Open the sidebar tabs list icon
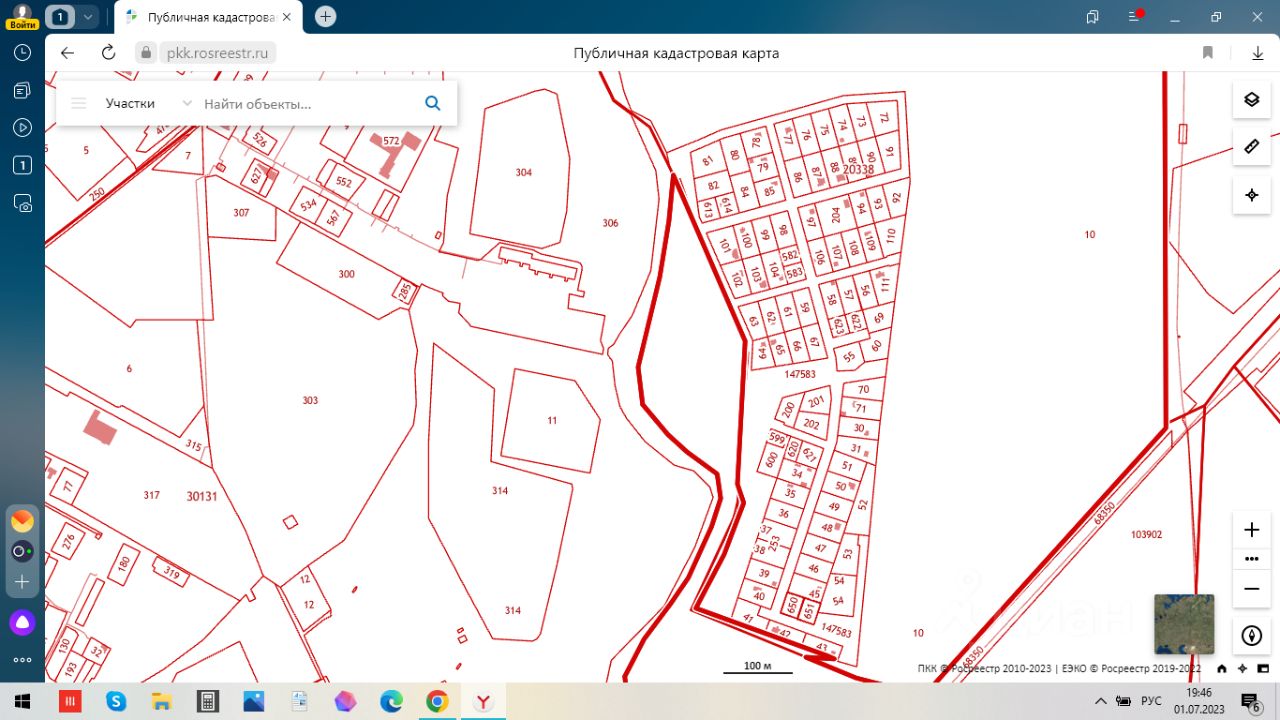Screen dimensions: 1280x720 point(22,91)
